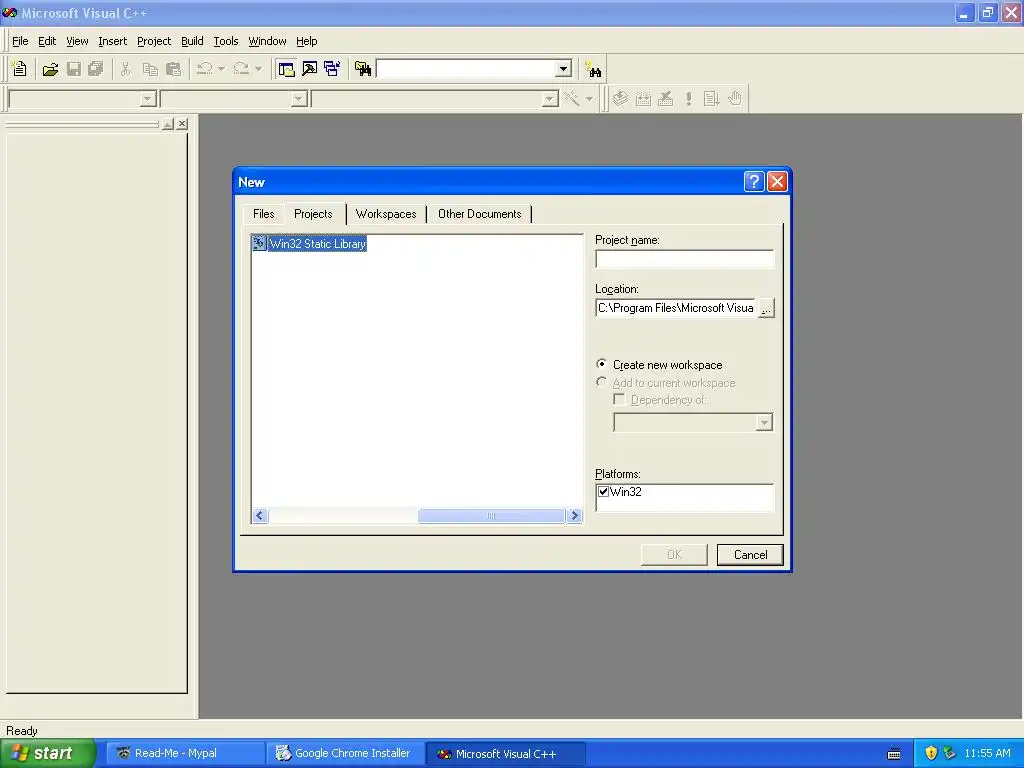Click the Compile toolbar icon

tap(620, 99)
